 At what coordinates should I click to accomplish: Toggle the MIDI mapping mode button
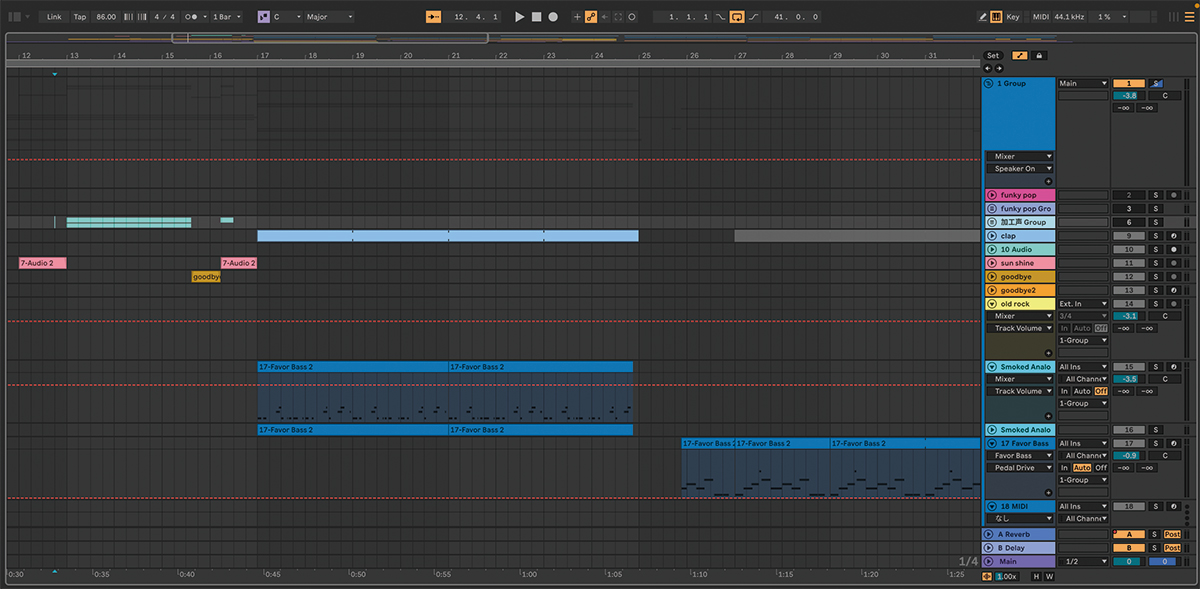(x=1040, y=17)
